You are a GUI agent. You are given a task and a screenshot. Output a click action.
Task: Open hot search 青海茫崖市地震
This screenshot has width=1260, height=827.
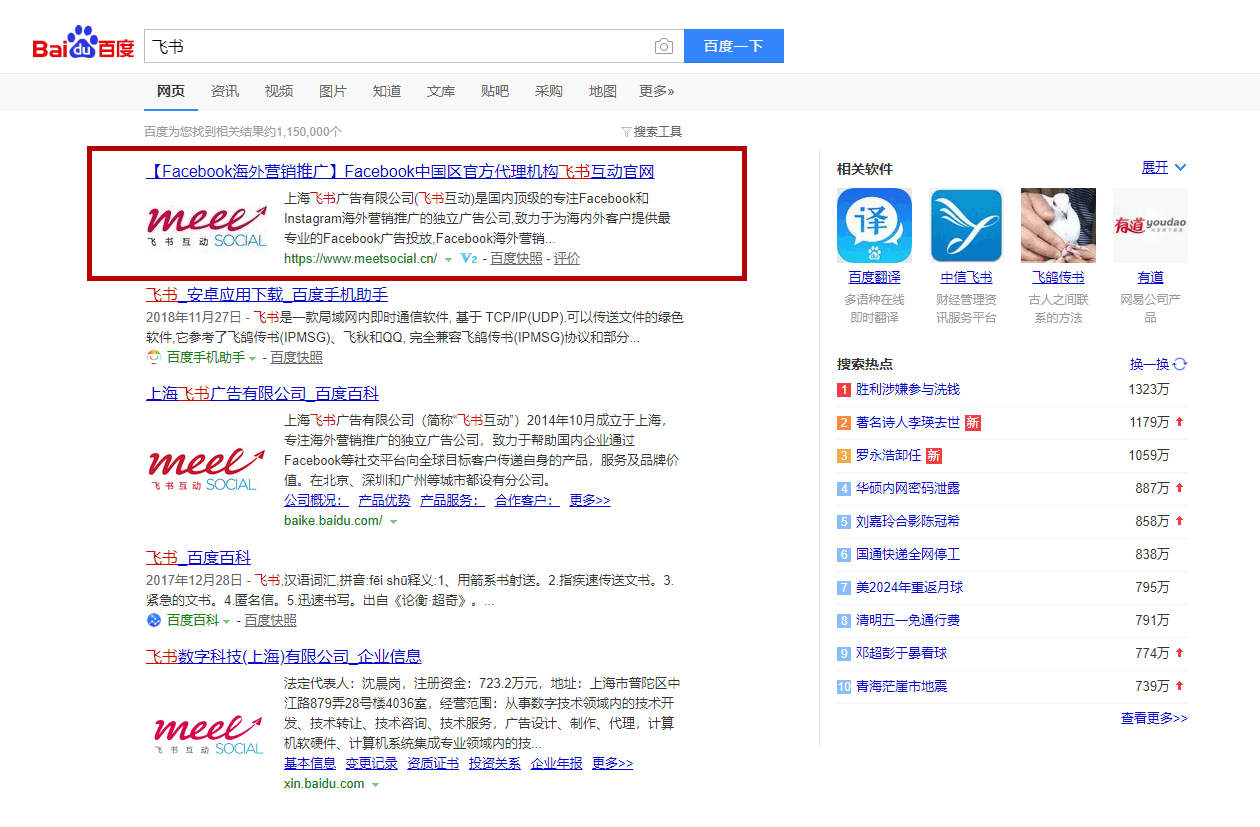tap(902, 686)
